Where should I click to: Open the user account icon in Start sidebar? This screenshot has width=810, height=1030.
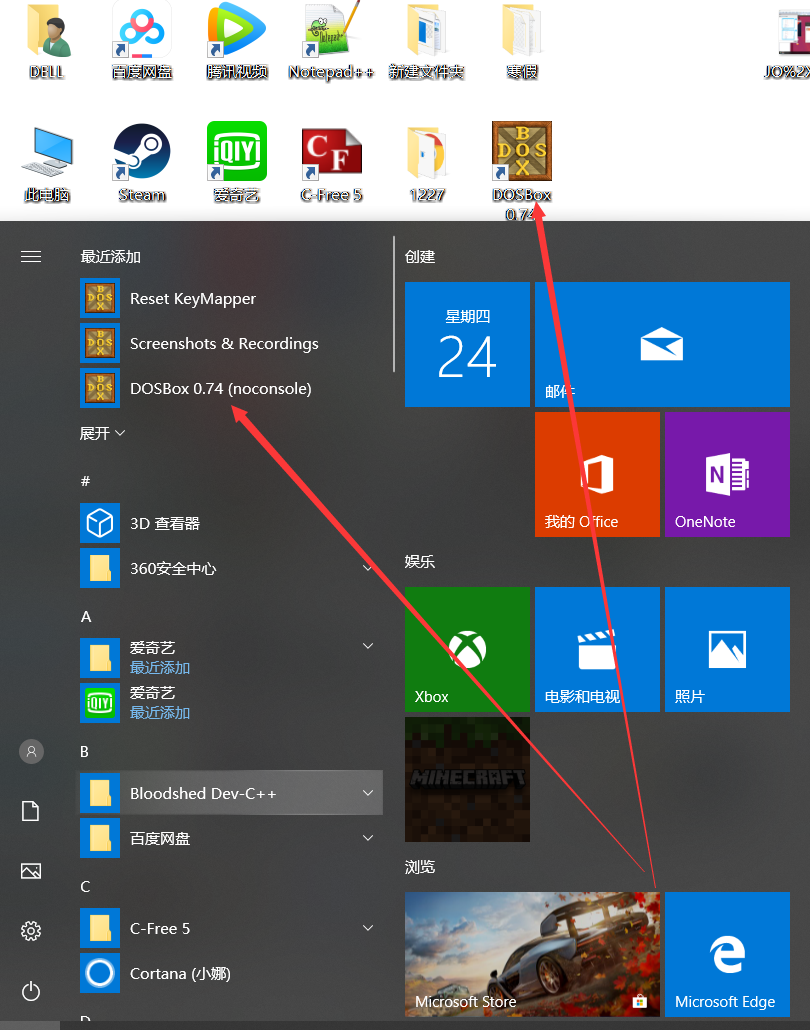(x=31, y=751)
